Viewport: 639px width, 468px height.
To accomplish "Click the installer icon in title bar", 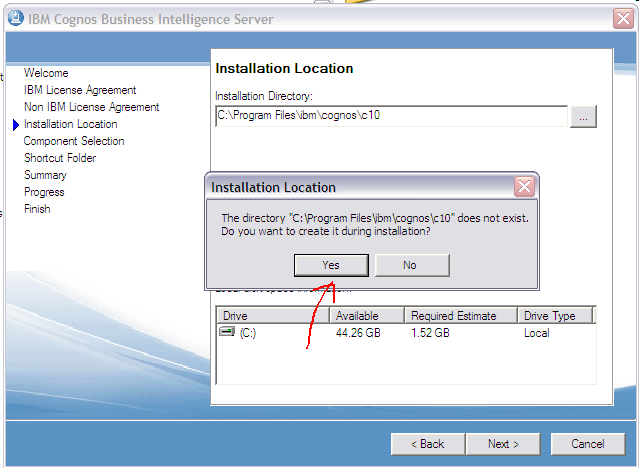I will point(15,18).
